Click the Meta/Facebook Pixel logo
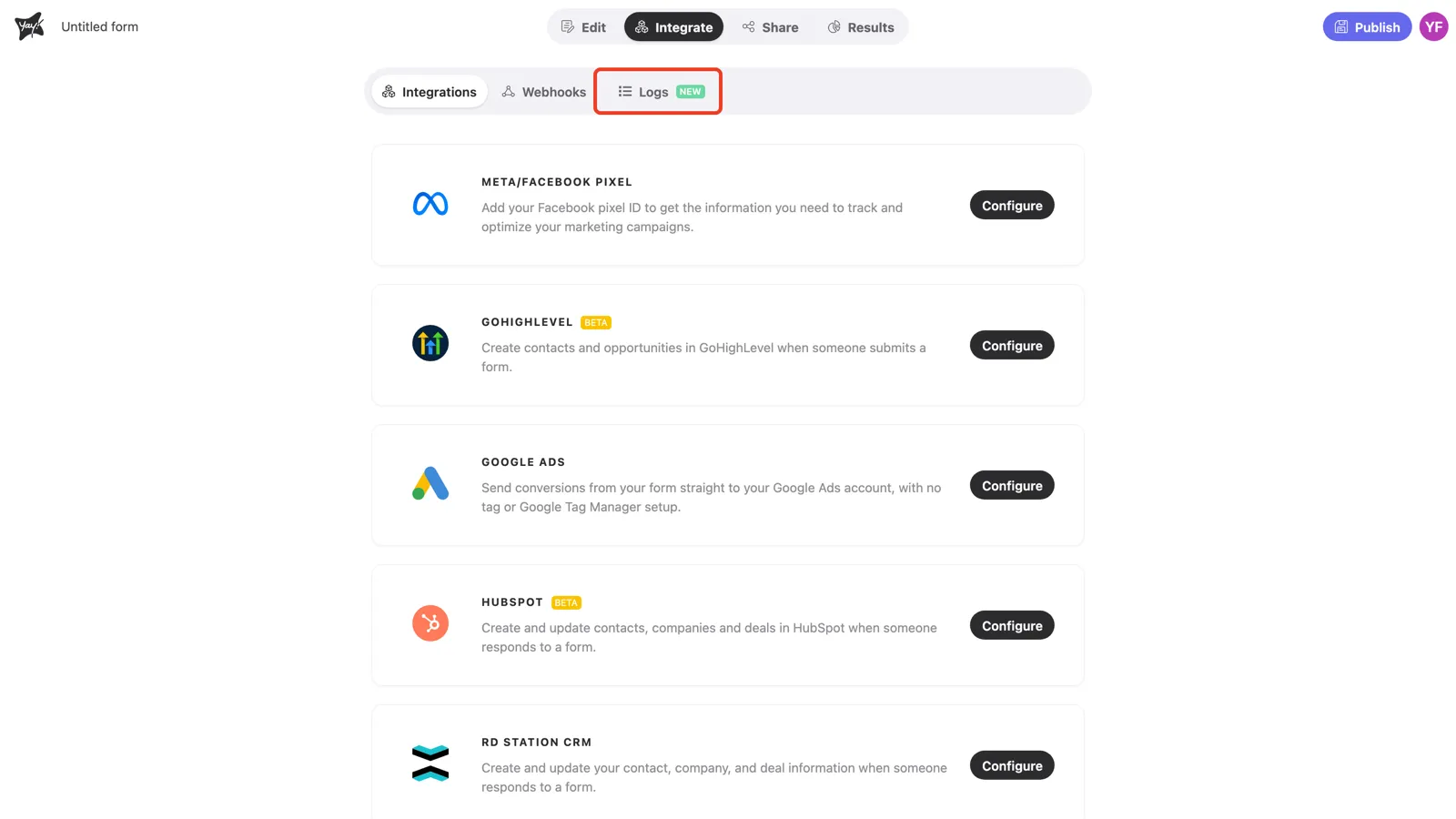 430,204
